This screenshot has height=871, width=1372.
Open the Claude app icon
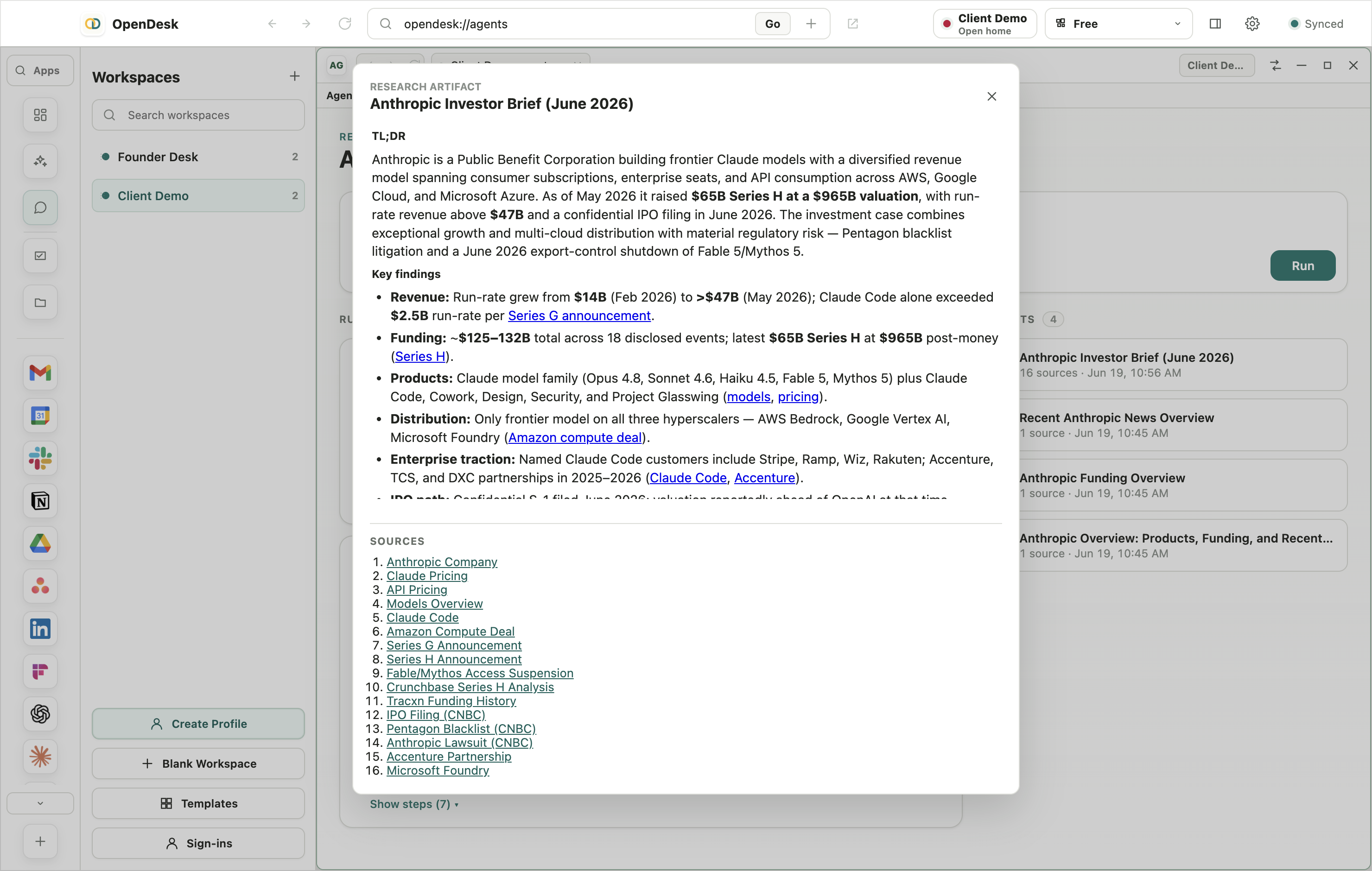click(40, 757)
